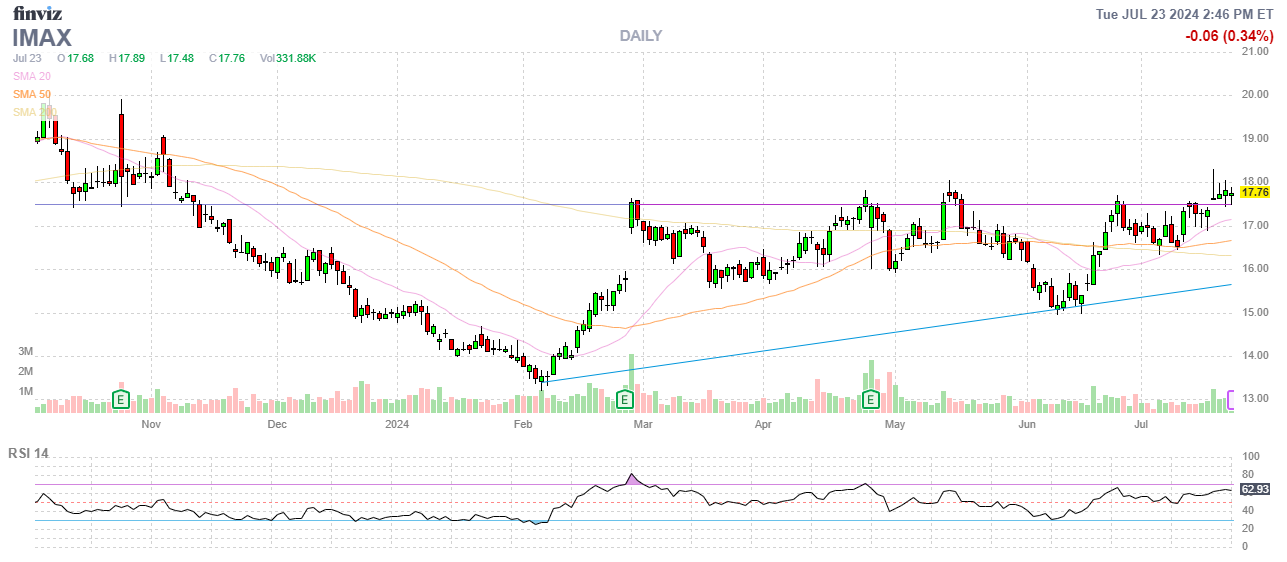Viewport: 1287px width, 562px height.
Task: Click the Jul 23 date in the OHLC row
Action: (x=27, y=58)
